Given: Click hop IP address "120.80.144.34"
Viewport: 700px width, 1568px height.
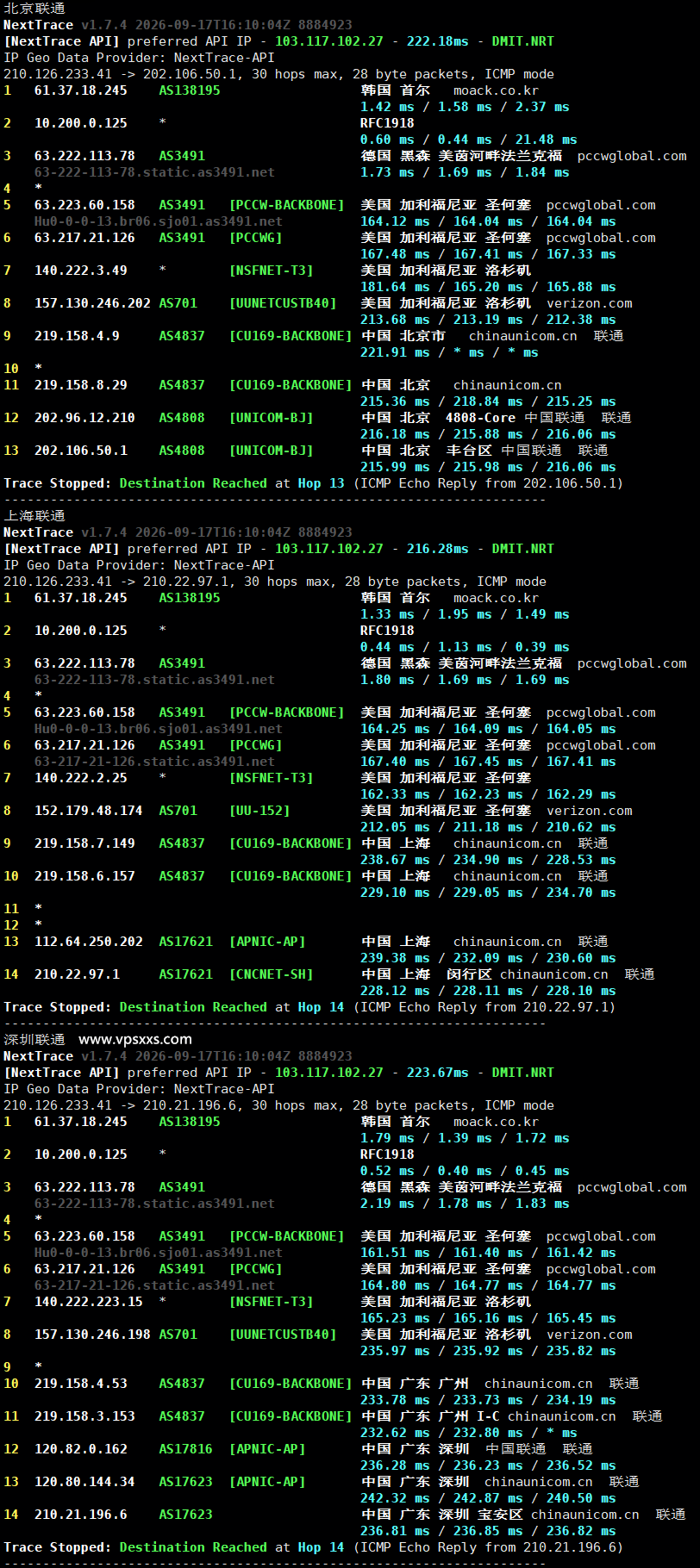Looking at the screenshot, I should (x=84, y=1482).
